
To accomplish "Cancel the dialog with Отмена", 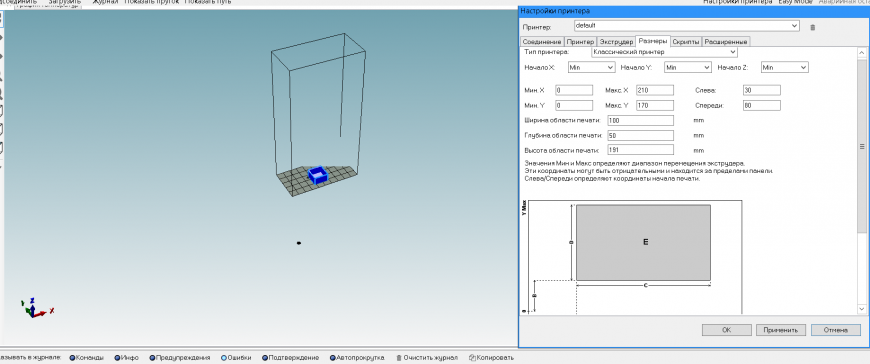I will pos(835,330).
